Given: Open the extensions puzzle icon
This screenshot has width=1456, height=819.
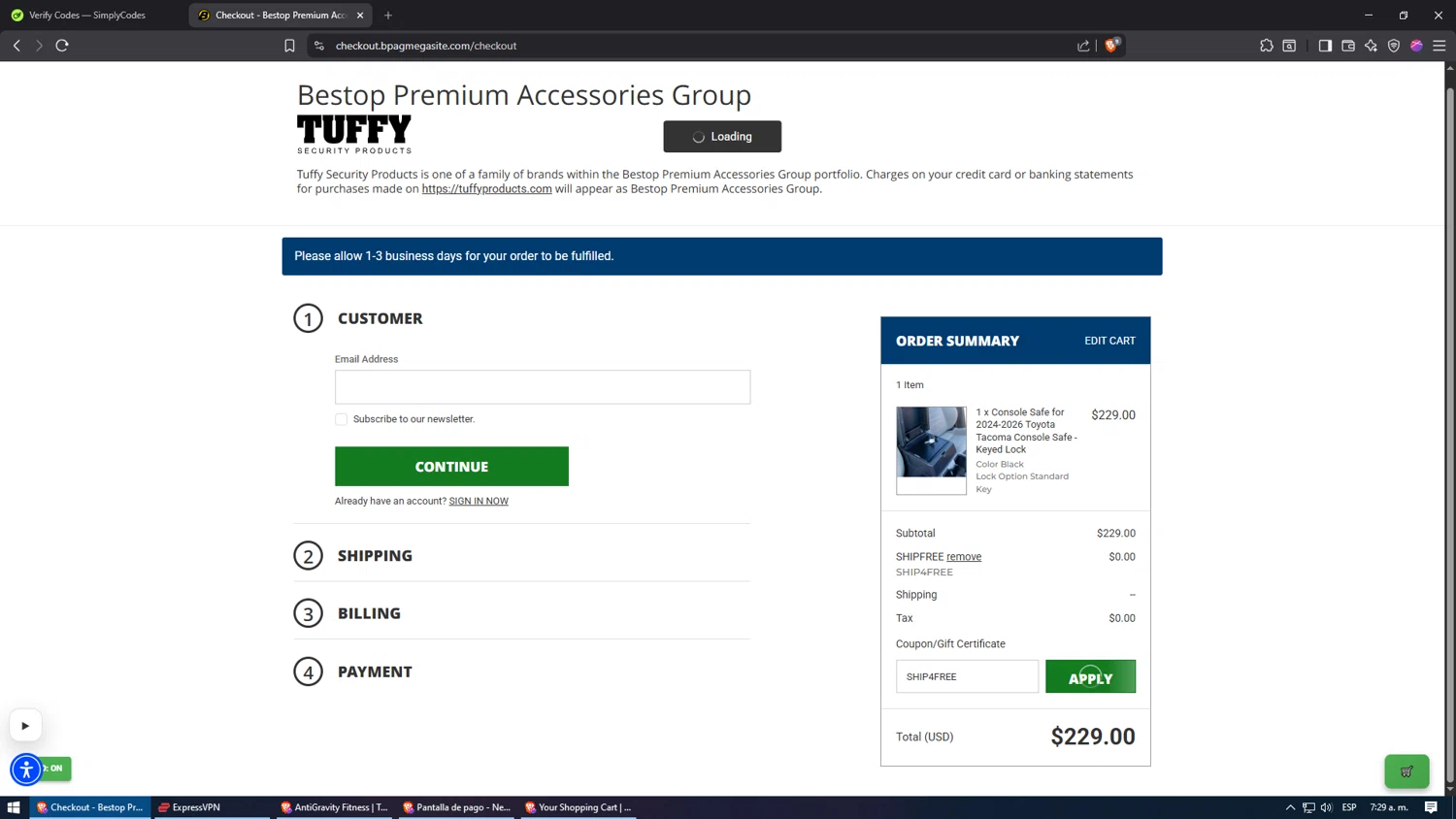Looking at the screenshot, I should pyautogui.click(x=1267, y=46).
